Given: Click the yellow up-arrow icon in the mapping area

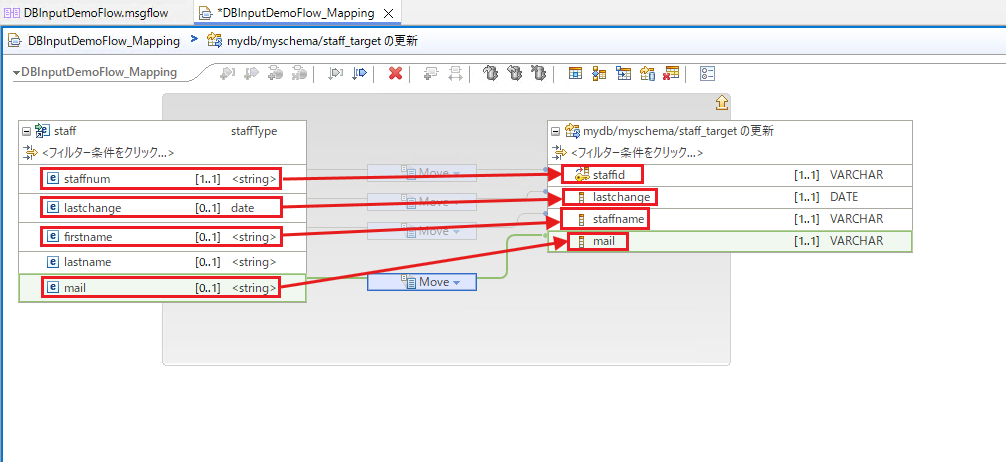Looking at the screenshot, I should point(722,101).
